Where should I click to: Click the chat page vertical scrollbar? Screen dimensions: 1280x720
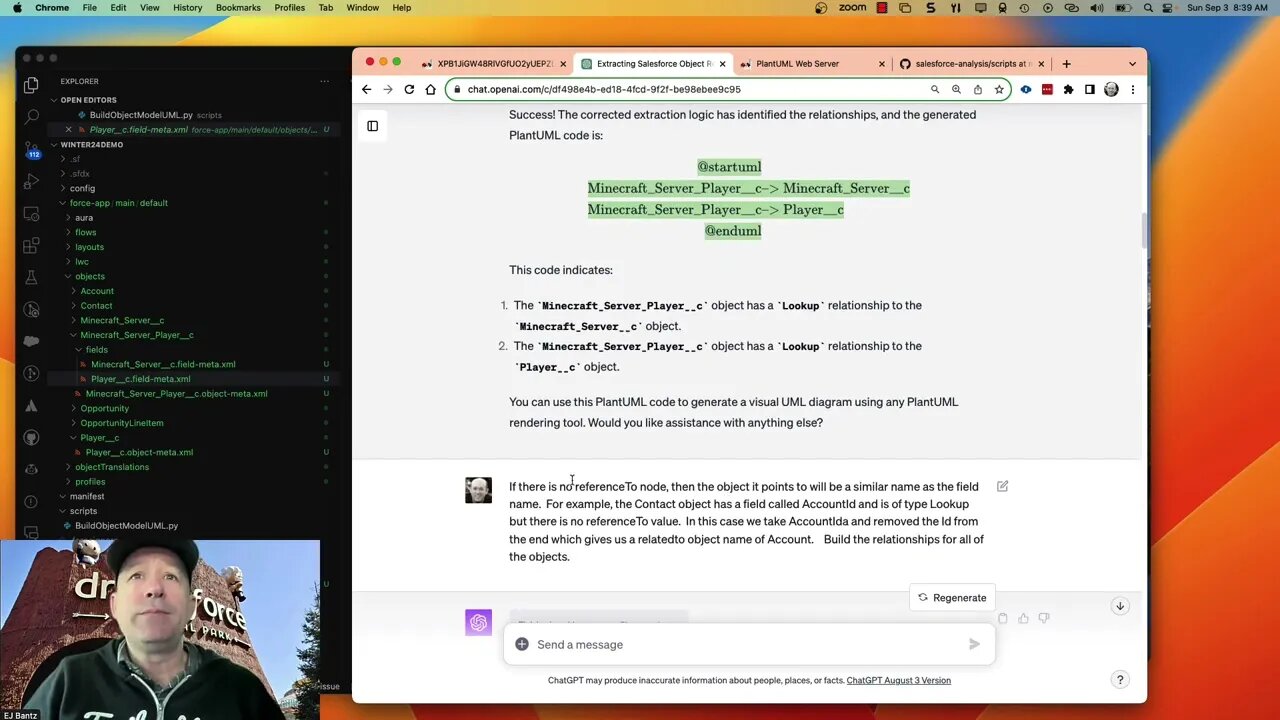click(x=1143, y=230)
